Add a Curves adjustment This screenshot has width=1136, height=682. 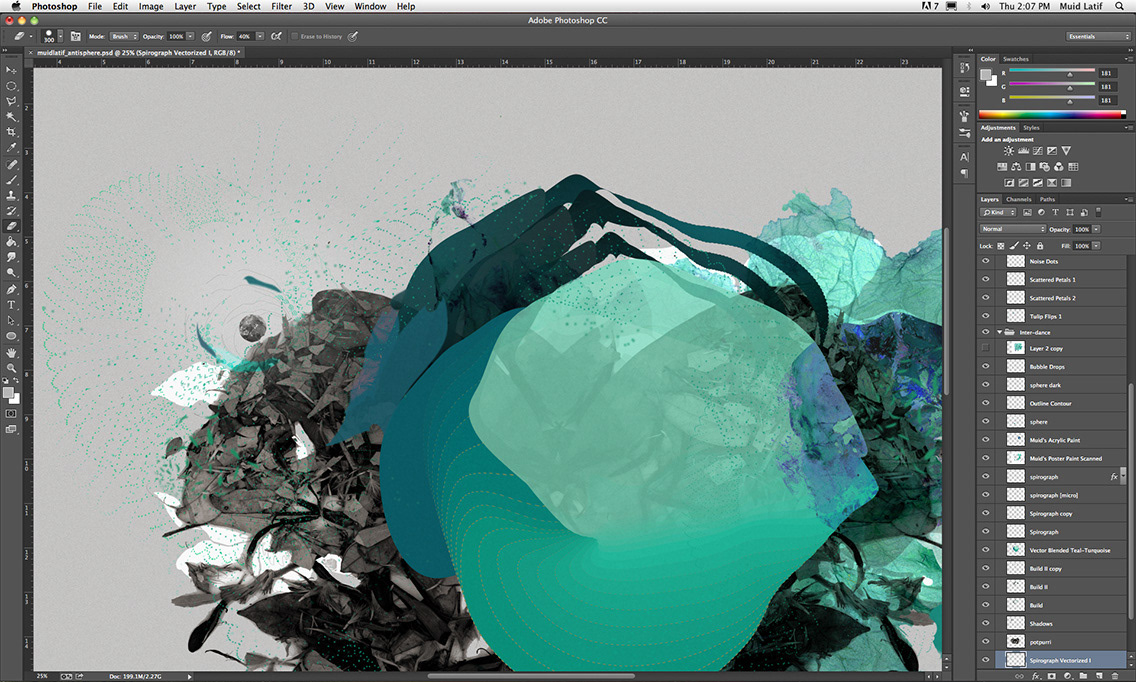[1037, 151]
